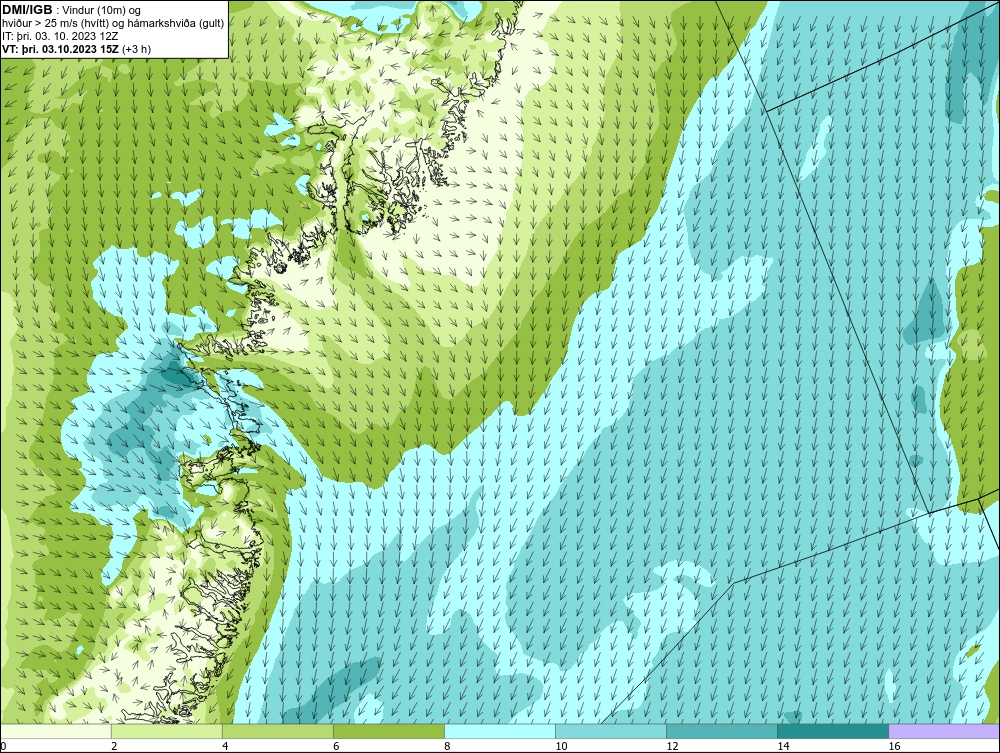Click the legend label '10'
This screenshot has width=1000, height=753.
pyautogui.click(x=561, y=746)
